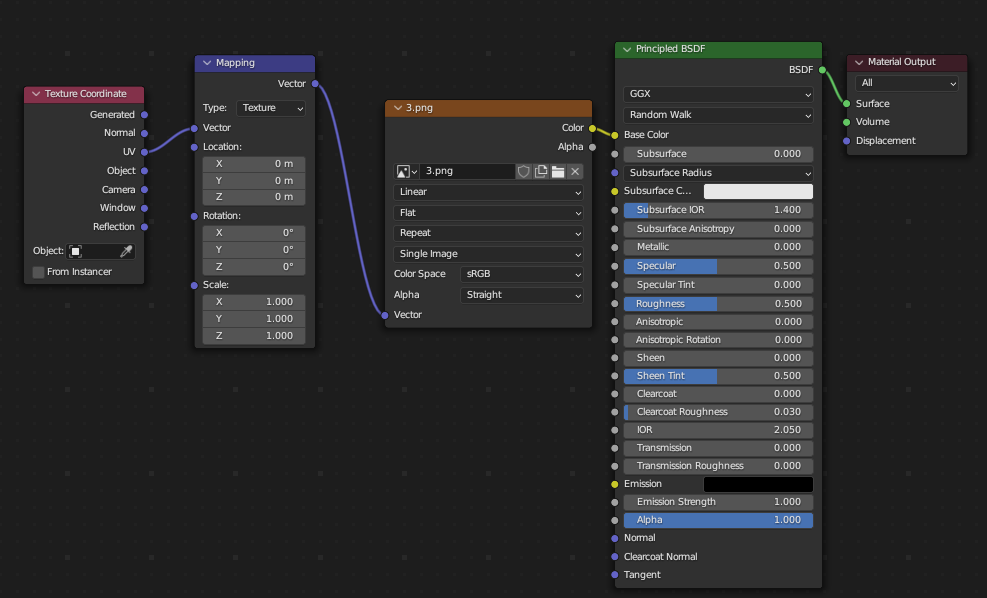Collapse the 3.png image texture node

tap(398, 108)
